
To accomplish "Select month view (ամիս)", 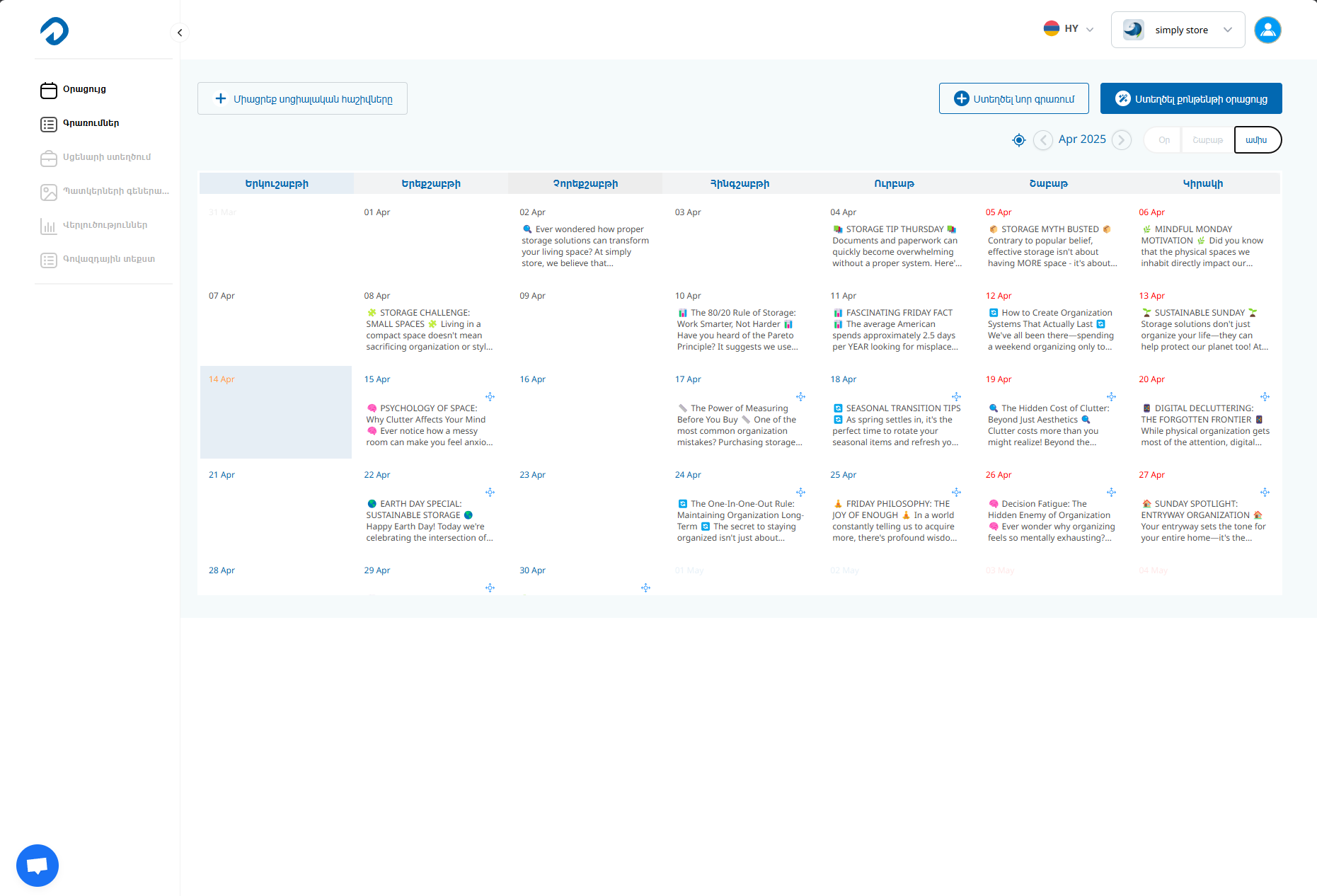I will point(1257,140).
